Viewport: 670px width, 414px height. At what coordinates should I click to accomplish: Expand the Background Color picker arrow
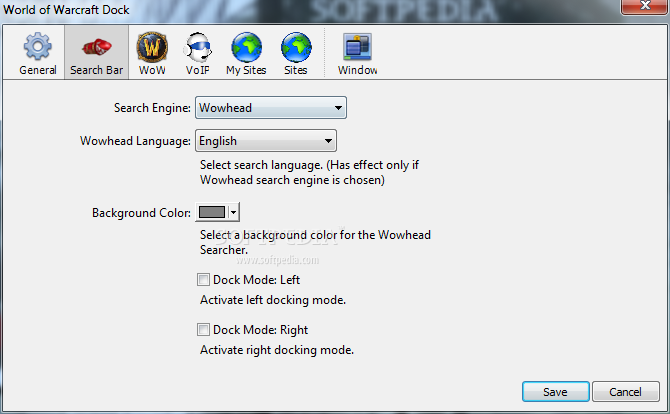[233, 212]
